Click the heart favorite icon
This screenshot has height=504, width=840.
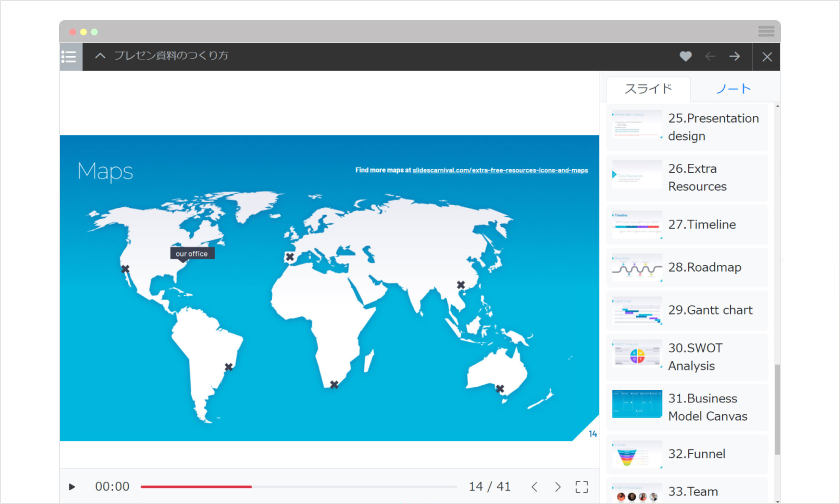pyautogui.click(x=685, y=57)
